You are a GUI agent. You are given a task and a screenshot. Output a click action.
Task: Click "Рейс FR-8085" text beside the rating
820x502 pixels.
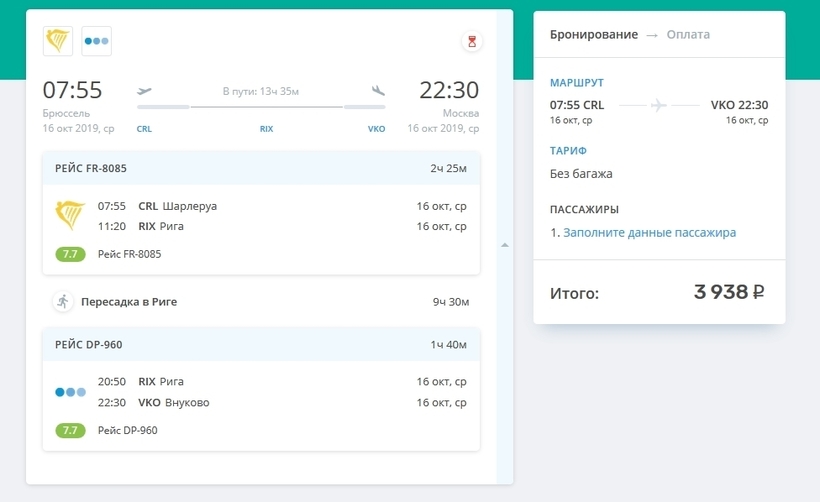[130, 254]
